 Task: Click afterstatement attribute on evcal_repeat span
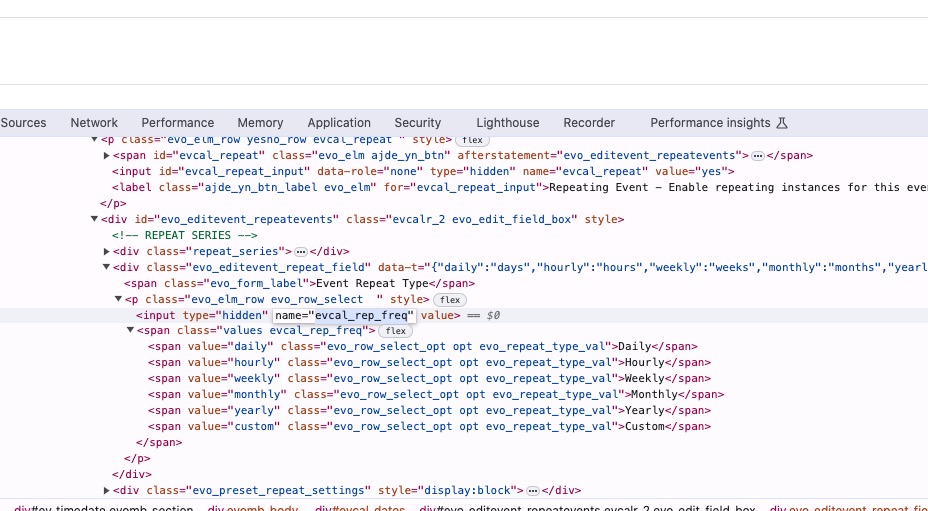point(600,155)
